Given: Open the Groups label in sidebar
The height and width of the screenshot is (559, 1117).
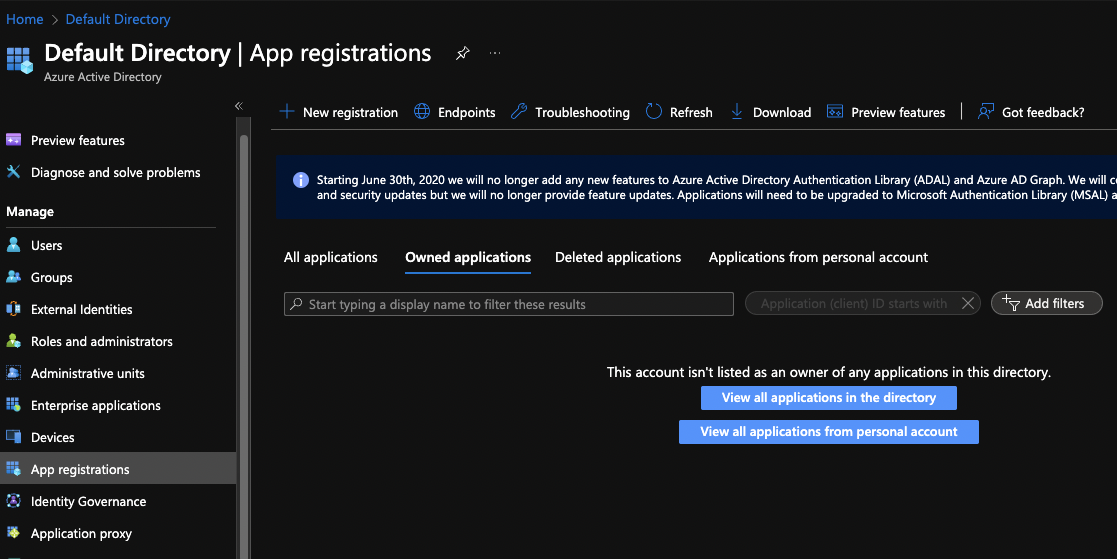Looking at the screenshot, I should pos(51,277).
